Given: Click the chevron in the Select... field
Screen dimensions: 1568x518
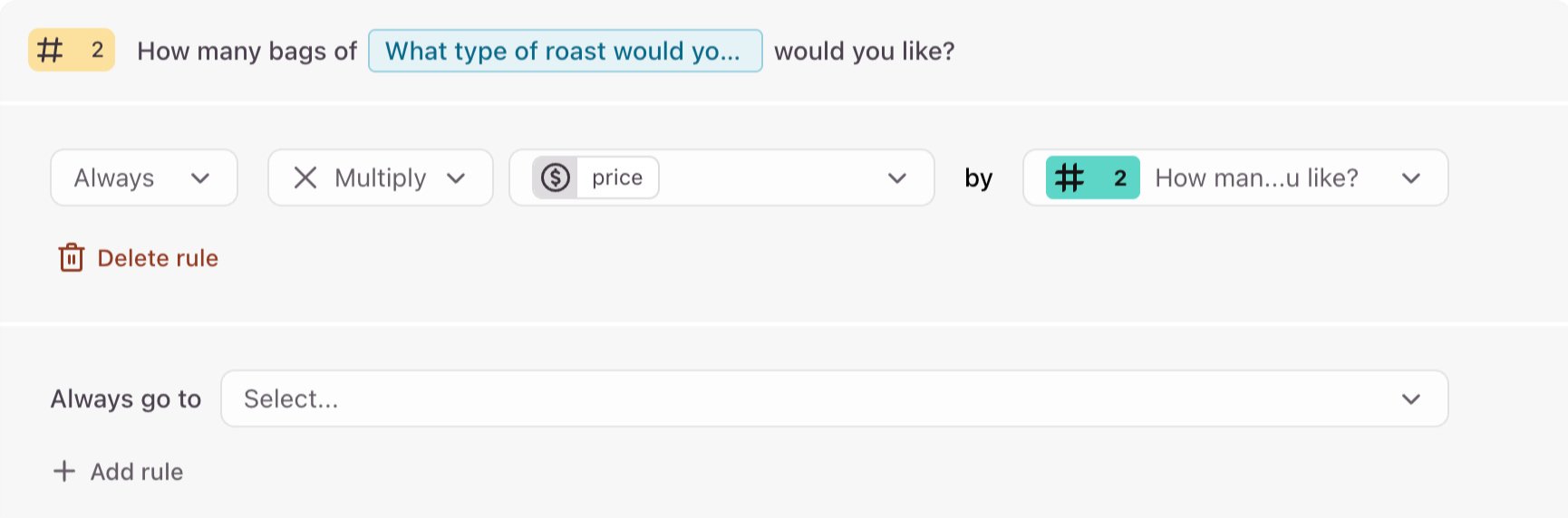Looking at the screenshot, I should [1411, 398].
